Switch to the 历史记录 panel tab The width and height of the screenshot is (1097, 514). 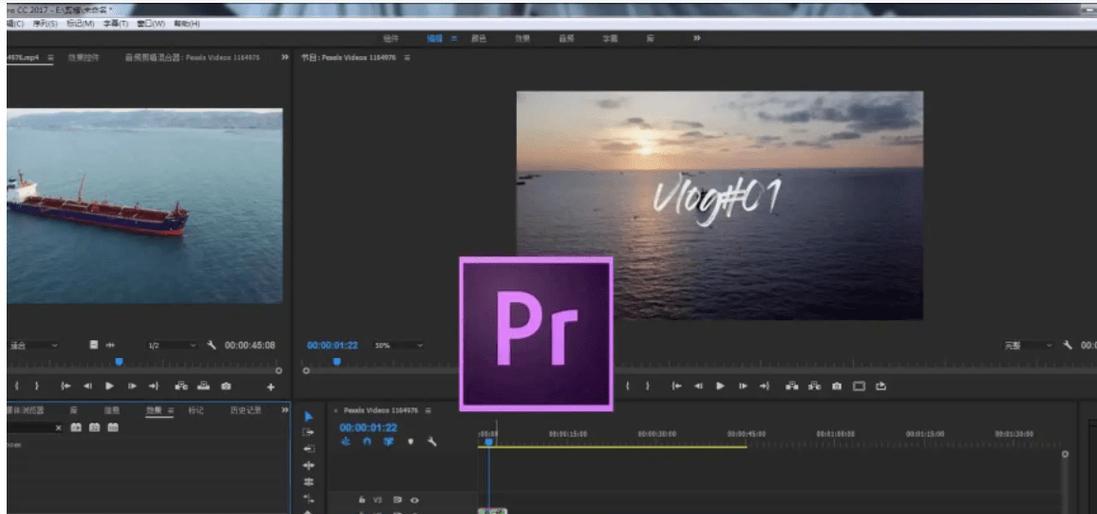pyautogui.click(x=246, y=411)
